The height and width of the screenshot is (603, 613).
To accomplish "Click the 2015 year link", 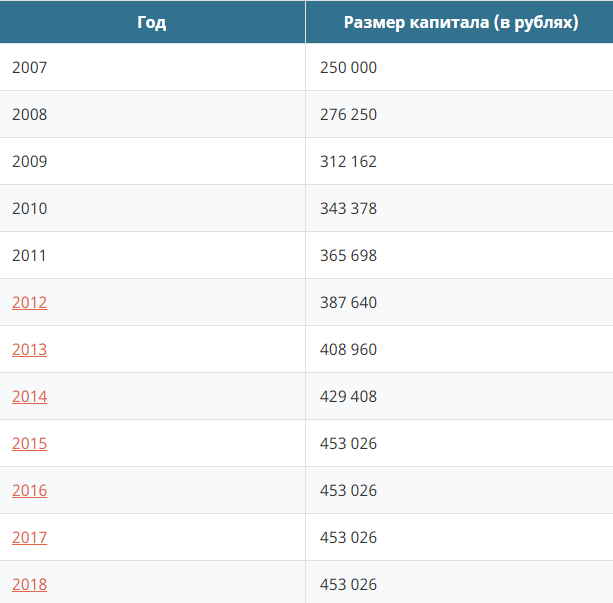I will pyautogui.click(x=29, y=443).
